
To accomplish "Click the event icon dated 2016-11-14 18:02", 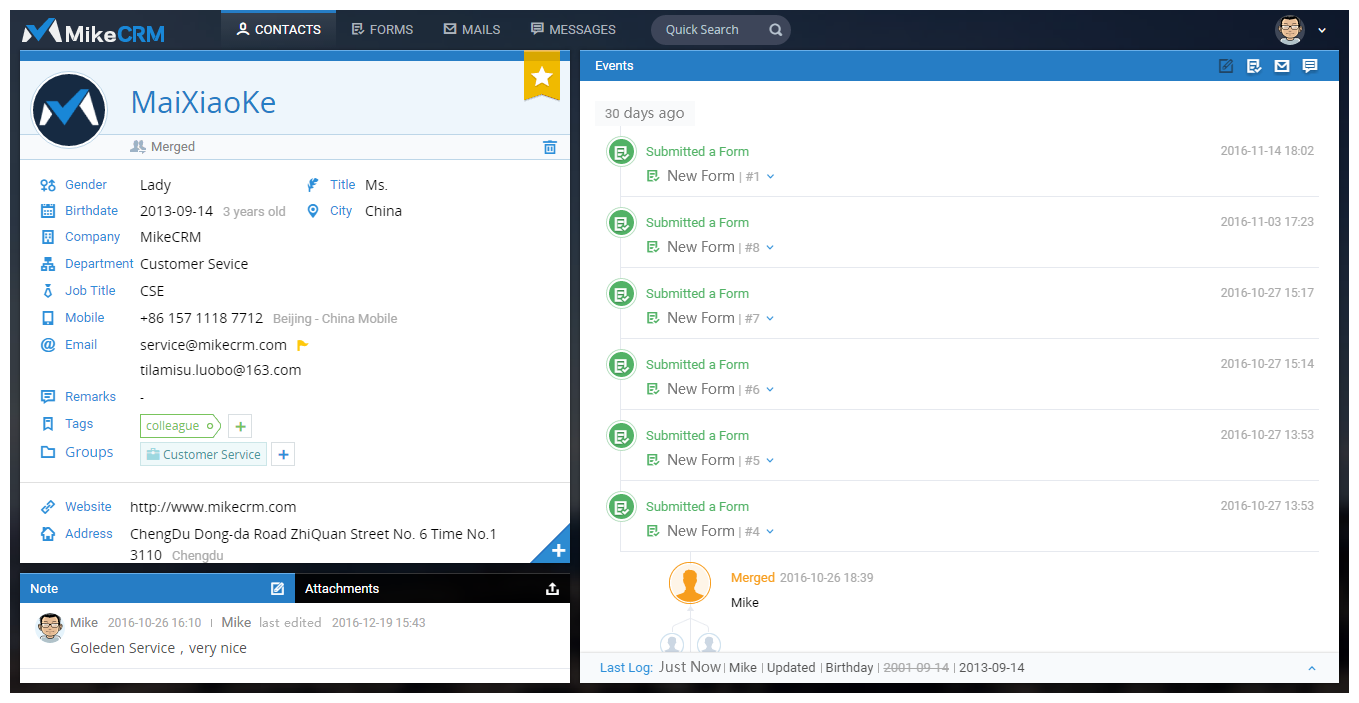I will pyautogui.click(x=622, y=152).
